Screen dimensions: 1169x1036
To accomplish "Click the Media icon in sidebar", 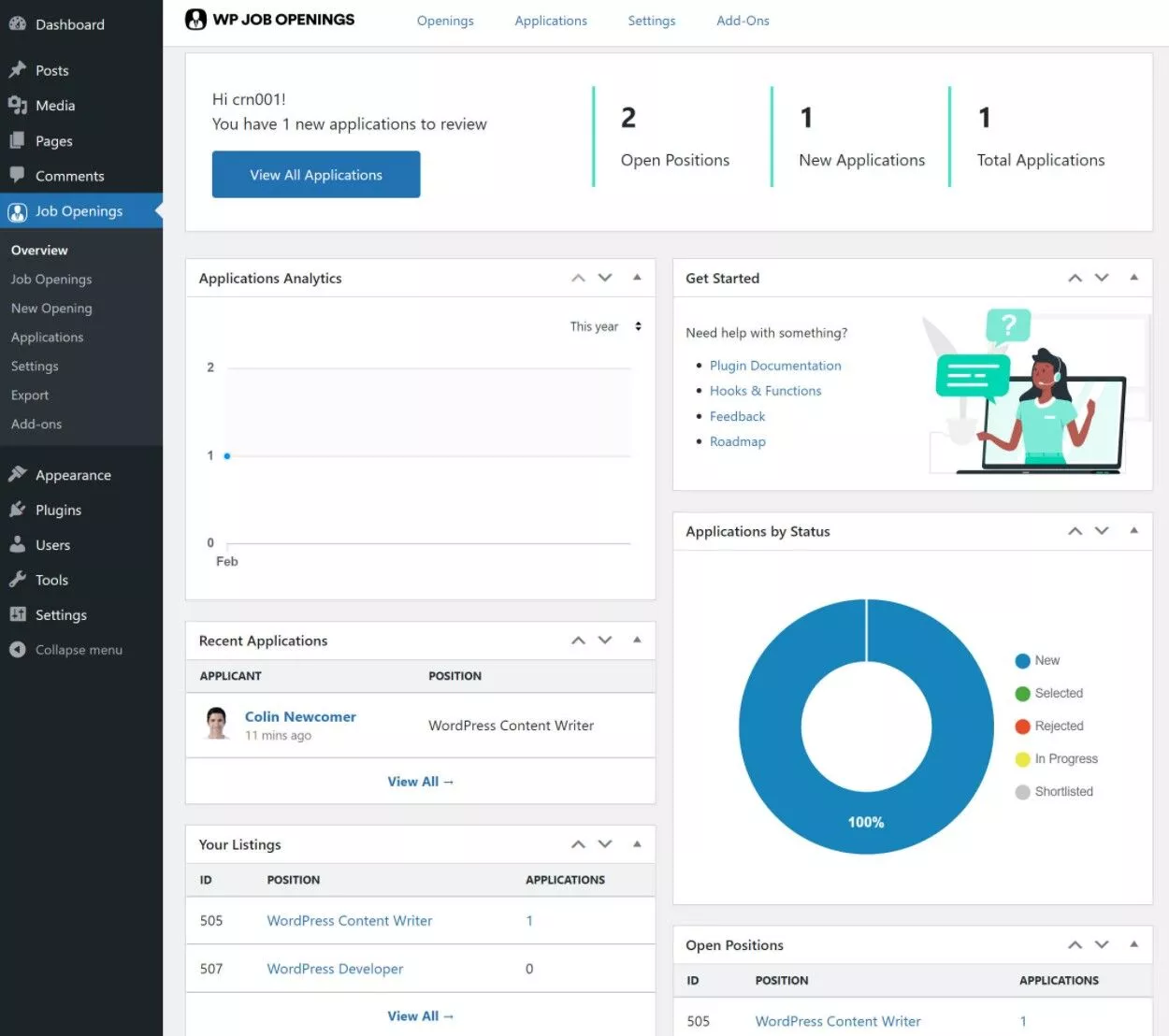I will (x=17, y=106).
